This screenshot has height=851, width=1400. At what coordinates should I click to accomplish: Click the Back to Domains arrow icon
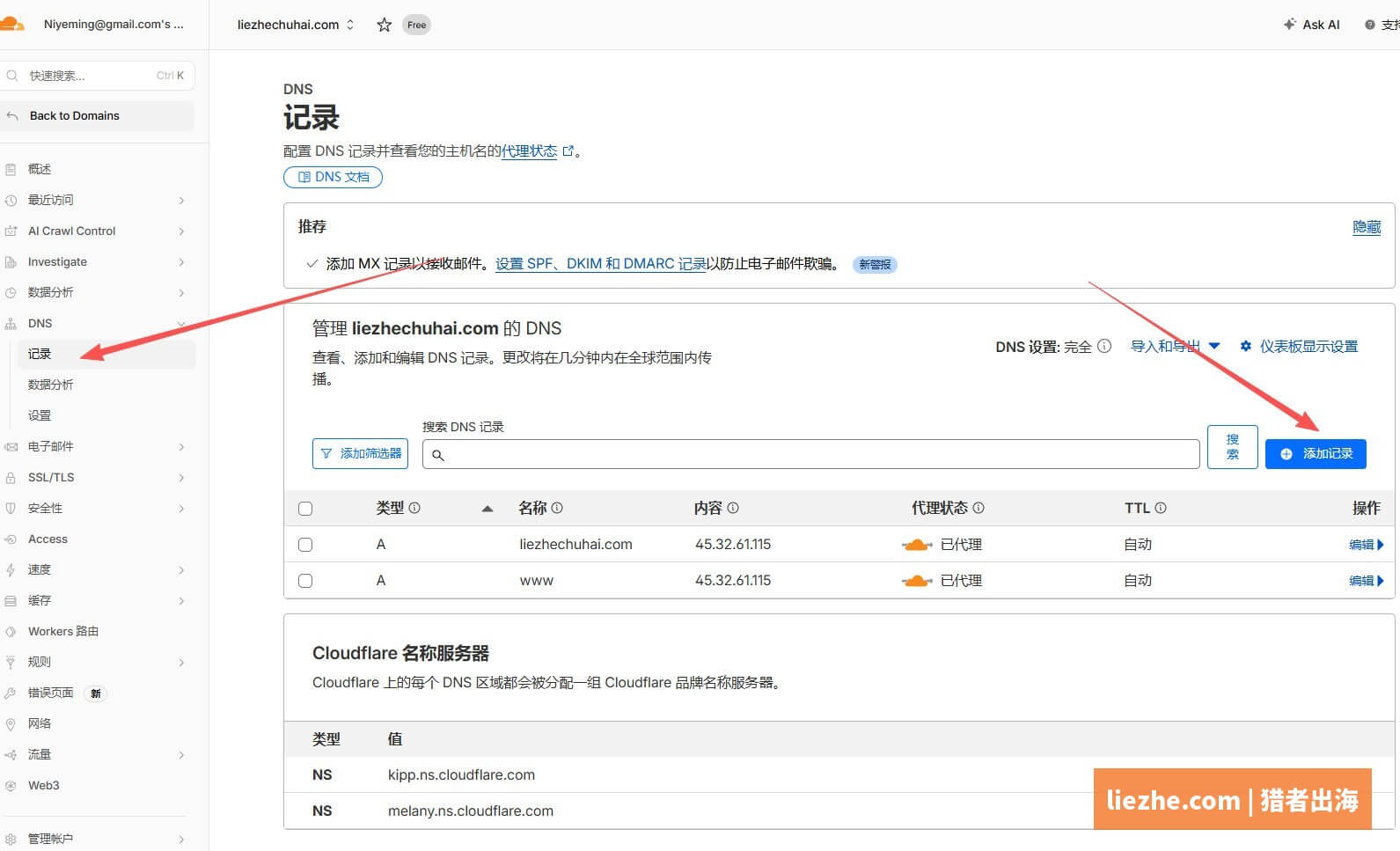pyautogui.click(x=11, y=115)
